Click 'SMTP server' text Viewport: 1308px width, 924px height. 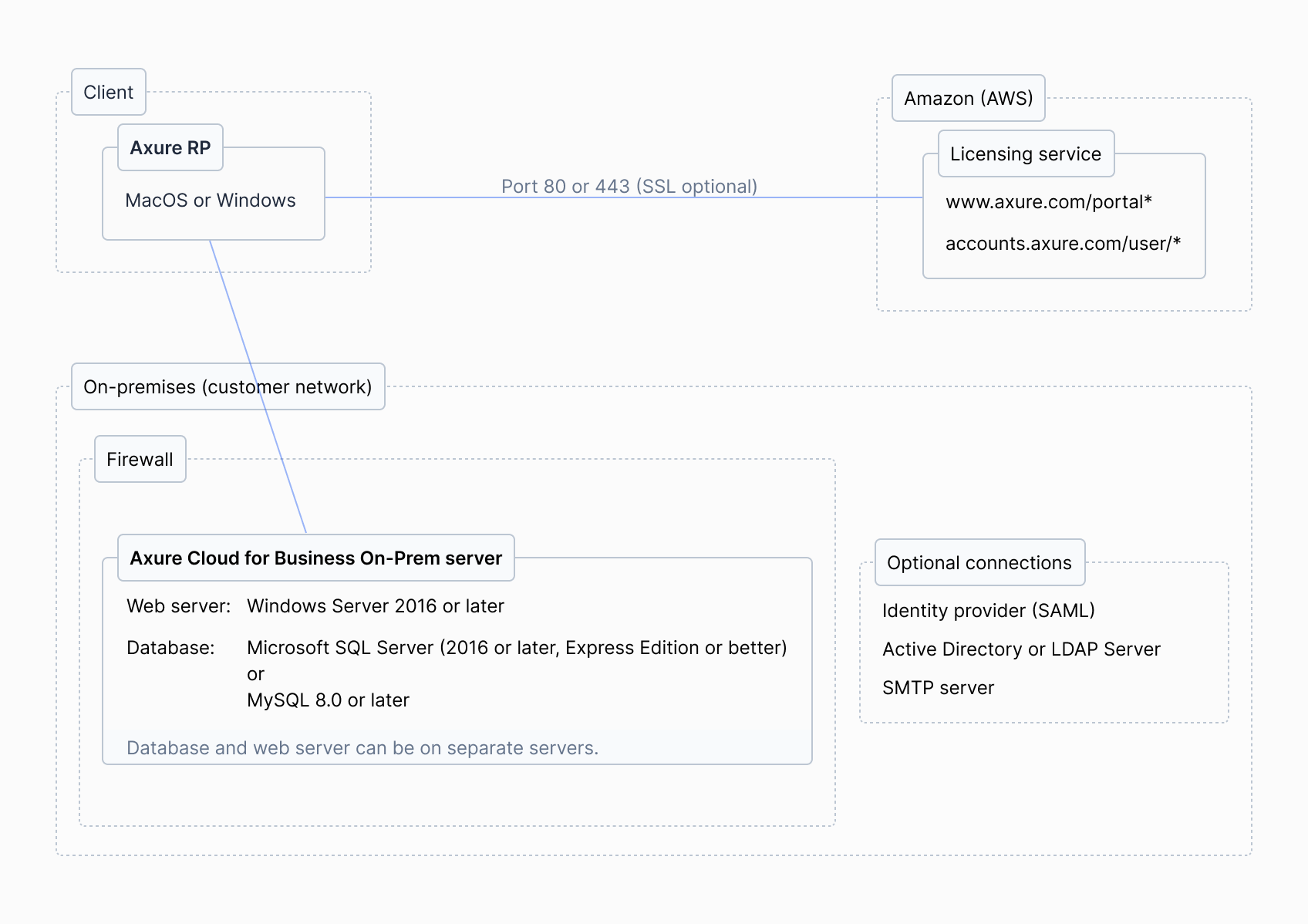point(939,688)
